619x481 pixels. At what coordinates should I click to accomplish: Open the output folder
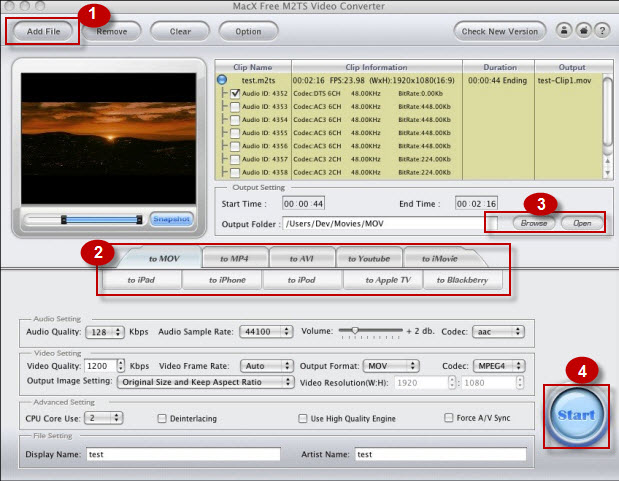pos(582,223)
